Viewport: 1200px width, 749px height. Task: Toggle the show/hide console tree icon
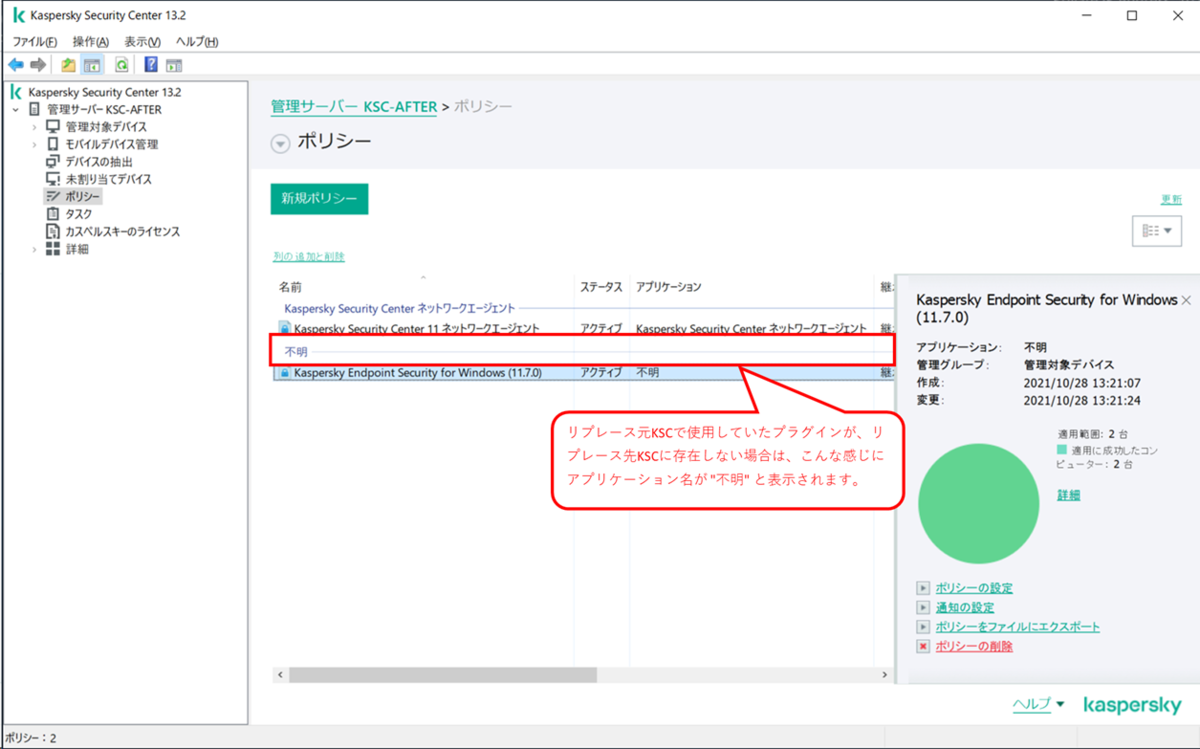pyautogui.click(x=92, y=65)
